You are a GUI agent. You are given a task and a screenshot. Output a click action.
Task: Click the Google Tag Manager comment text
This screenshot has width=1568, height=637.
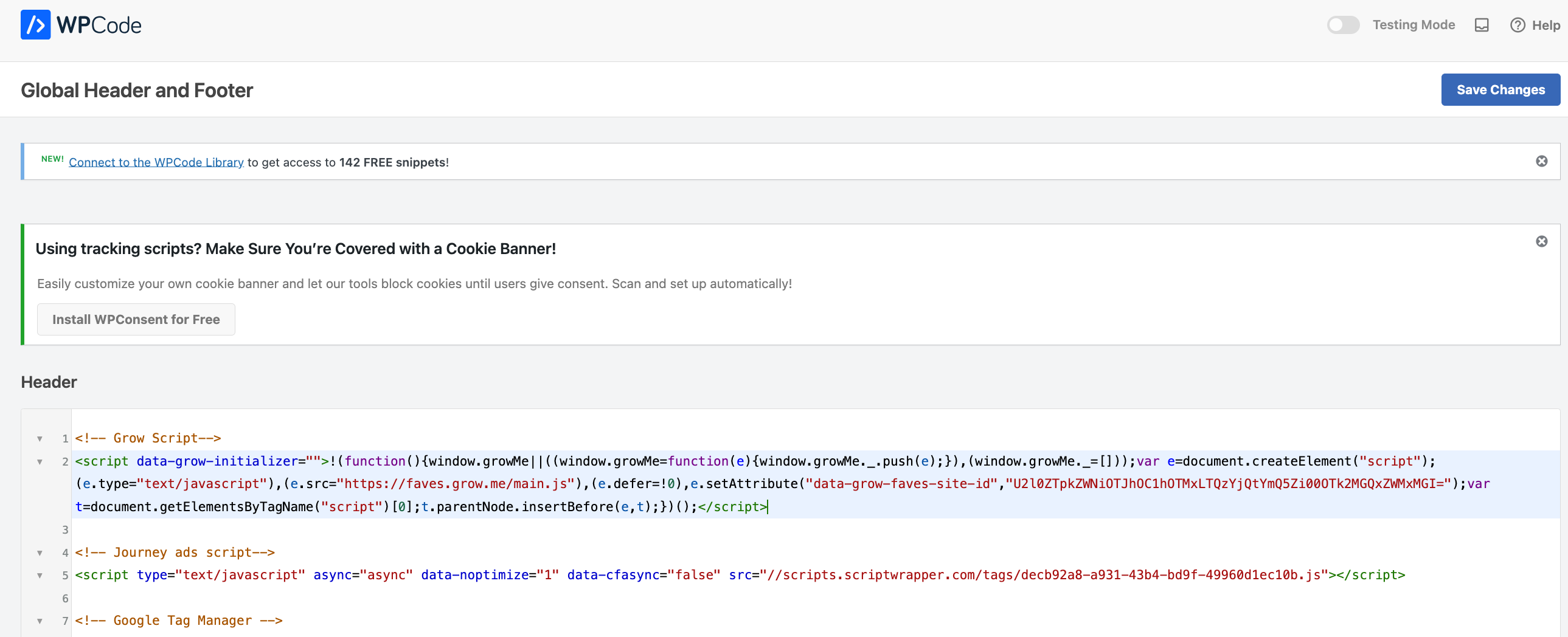point(178,621)
